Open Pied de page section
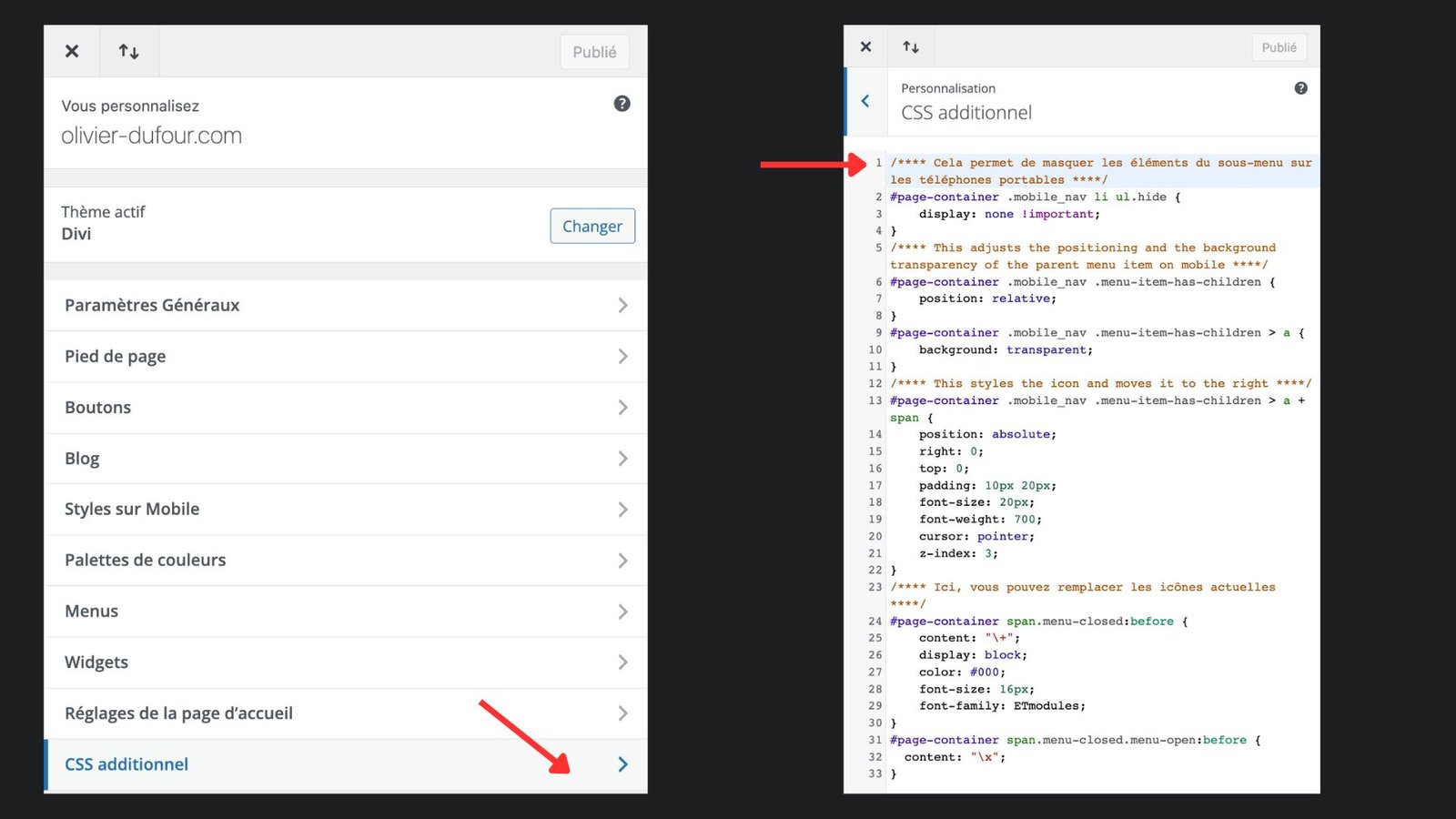 pyautogui.click(x=346, y=357)
